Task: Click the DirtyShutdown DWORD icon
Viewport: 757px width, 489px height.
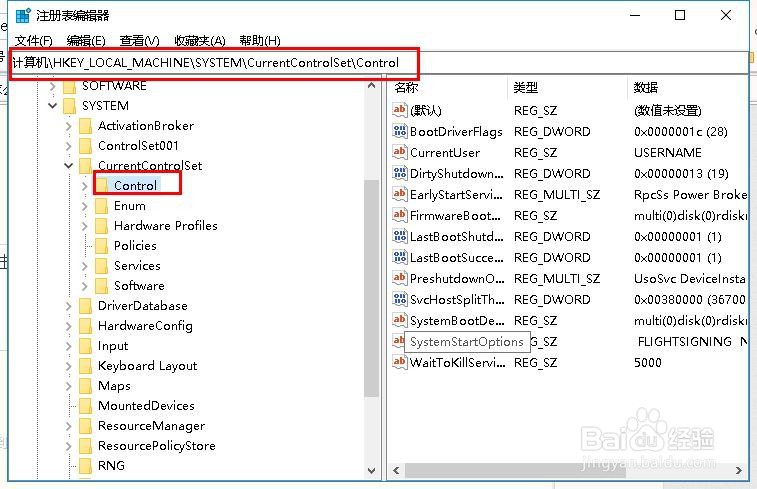Action: 399,173
